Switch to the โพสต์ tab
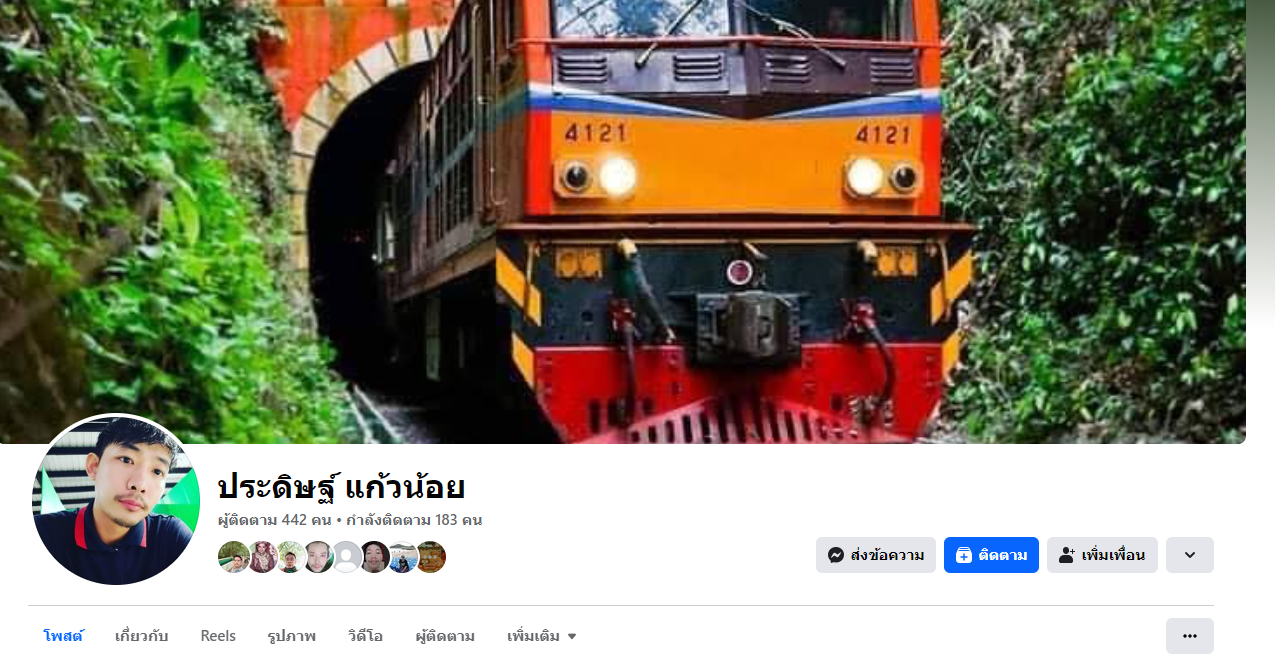Image resolution: width=1275 pixels, height=662 pixels. pyautogui.click(x=63, y=636)
